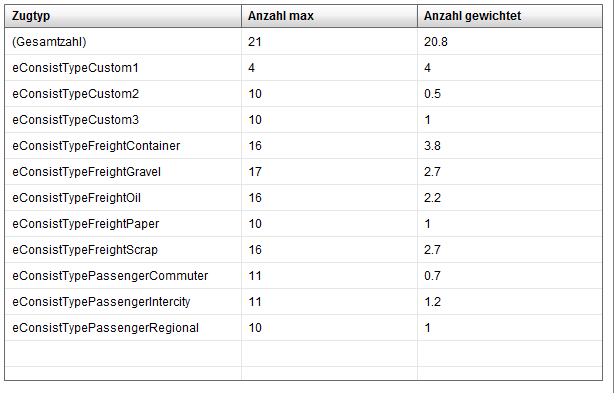The height and width of the screenshot is (393, 614).
Task: Sort by the Zugtyp column header
Action: (x=123, y=16)
